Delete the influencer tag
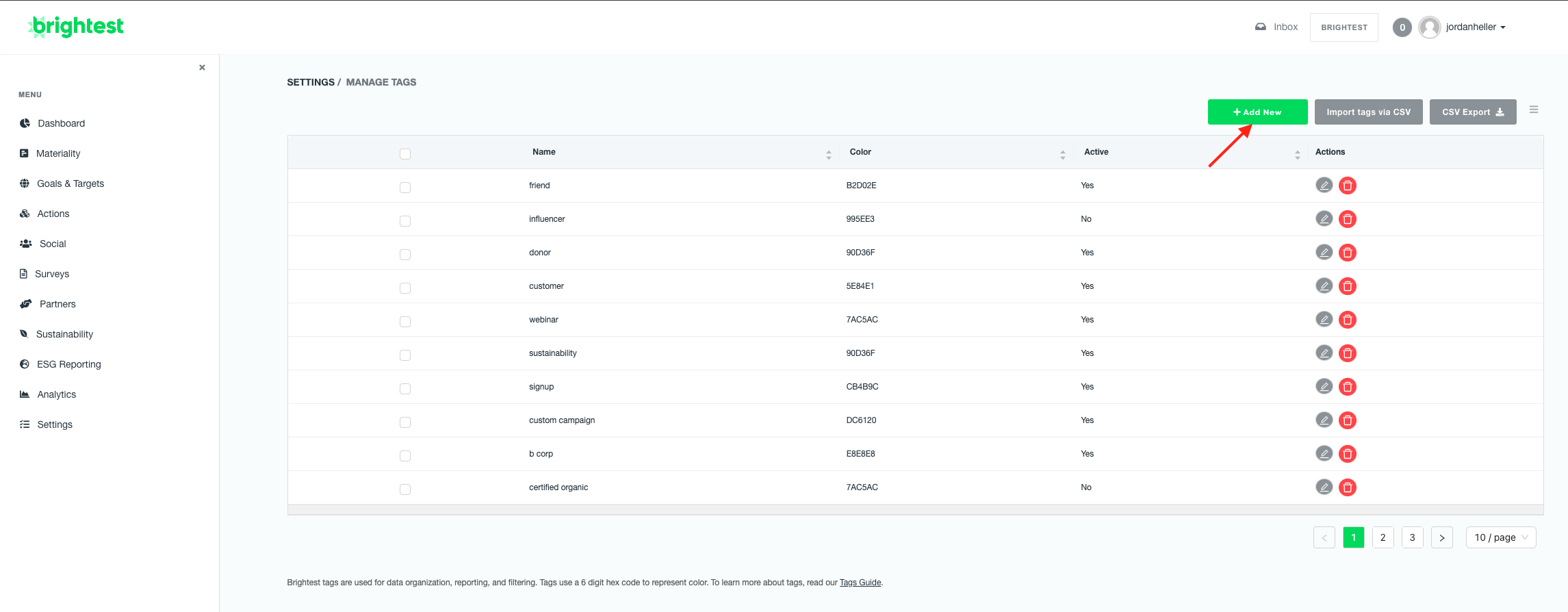Screen dimensions: 1568x612 [1347, 219]
